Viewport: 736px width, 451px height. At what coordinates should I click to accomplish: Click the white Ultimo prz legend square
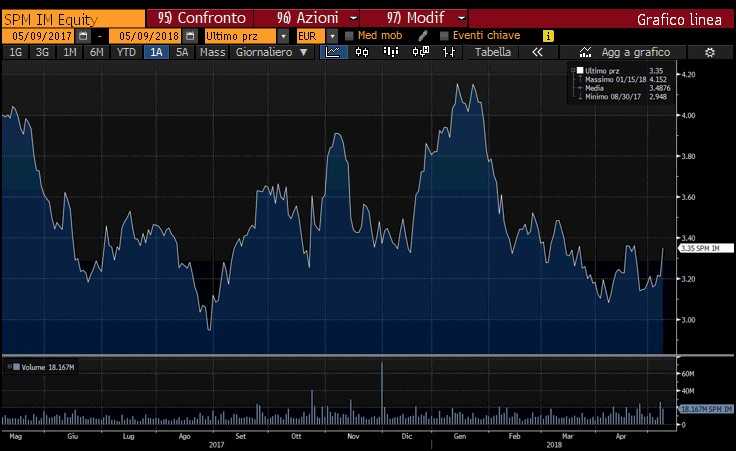[580, 70]
